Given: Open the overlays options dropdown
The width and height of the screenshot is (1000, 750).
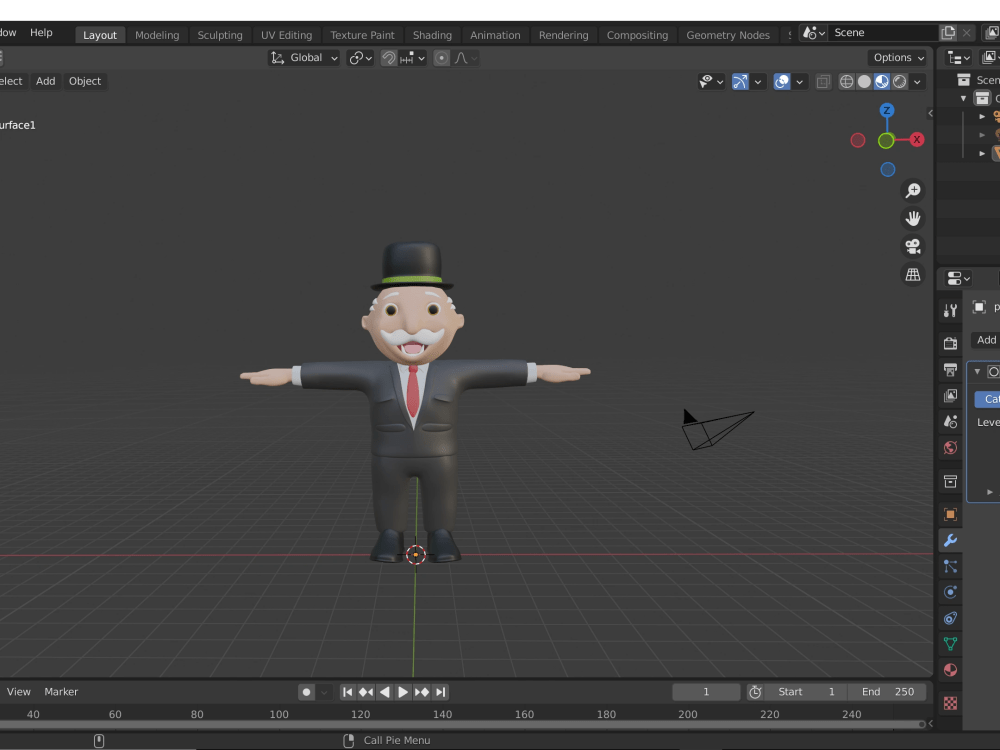Looking at the screenshot, I should [x=799, y=82].
